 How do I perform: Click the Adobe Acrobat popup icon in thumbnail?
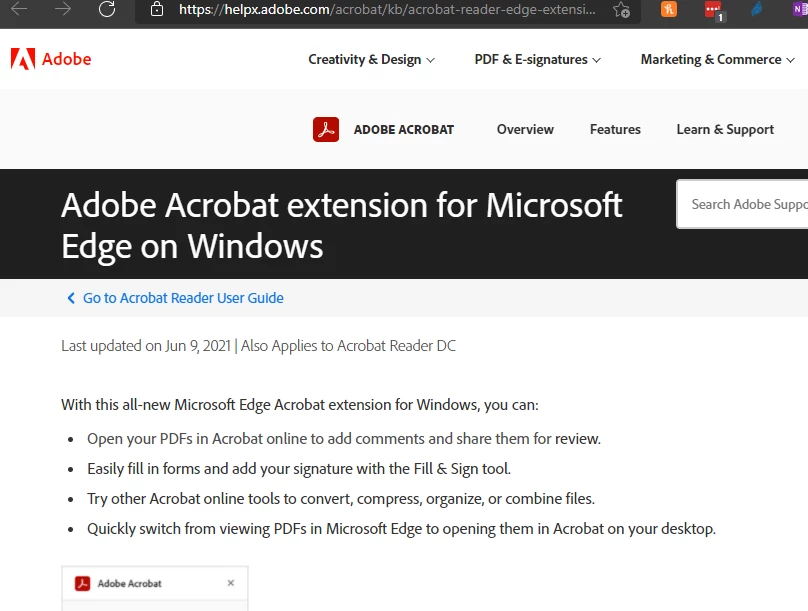click(82, 583)
